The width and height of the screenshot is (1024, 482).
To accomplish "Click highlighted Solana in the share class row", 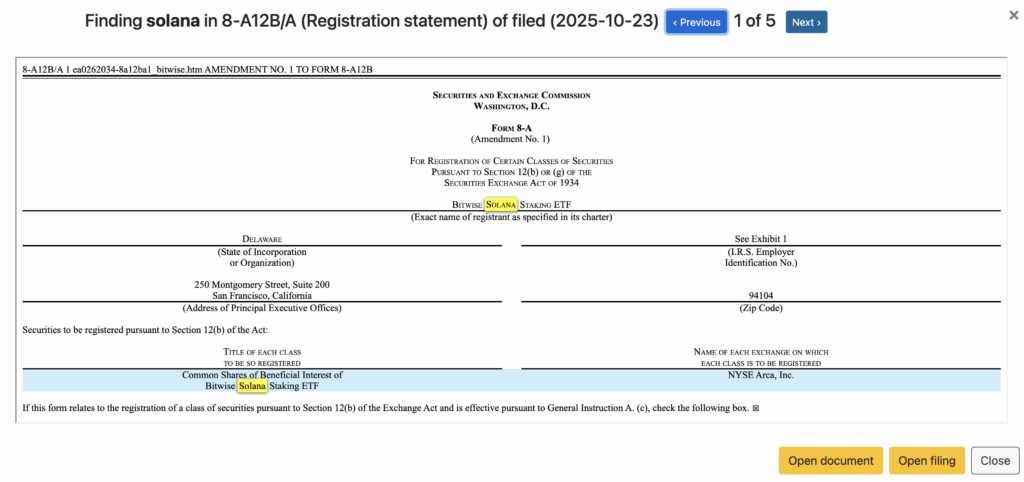I will (252, 385).
